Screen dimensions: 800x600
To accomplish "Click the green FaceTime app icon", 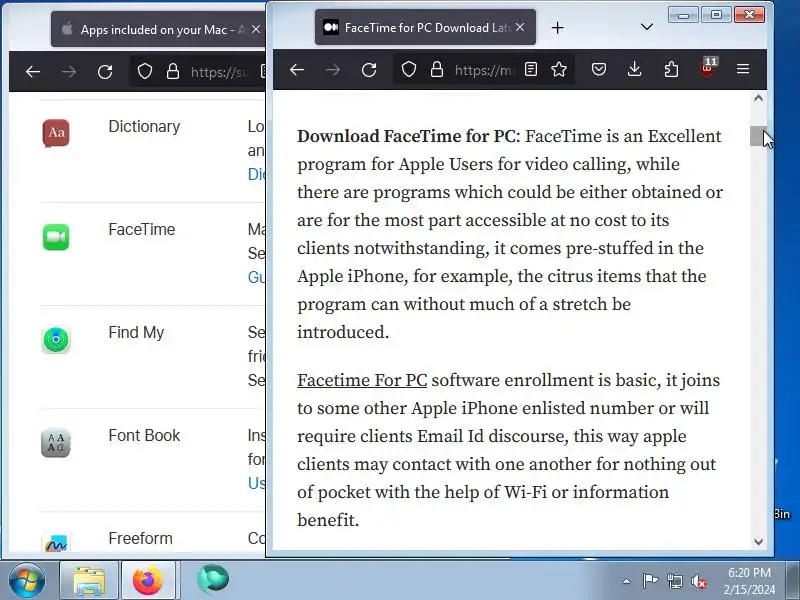I will coord(56,237).
